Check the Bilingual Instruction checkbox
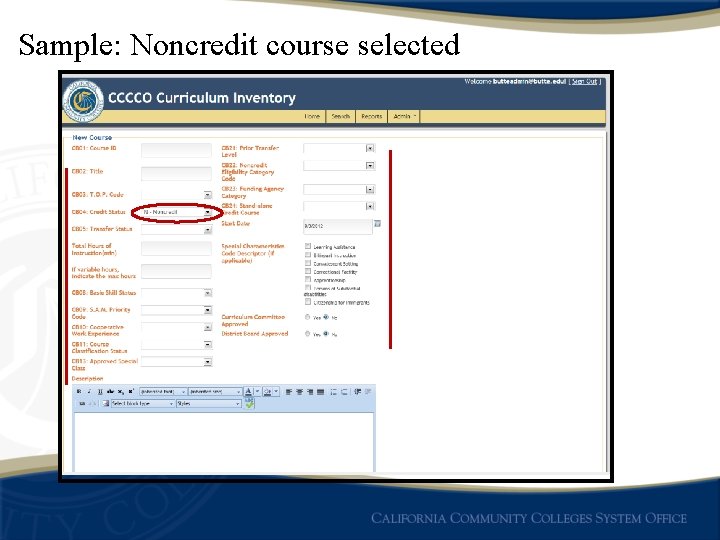 pos(308,254)
